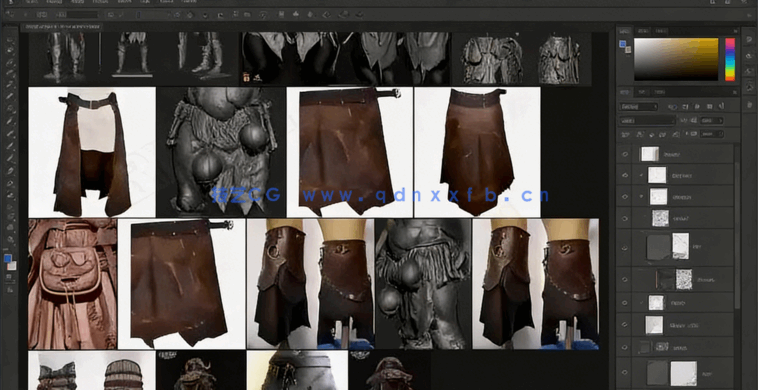Screen dimensions: 758x390
Task: Pick a color in the yellow color field
Action: point(676,59)
